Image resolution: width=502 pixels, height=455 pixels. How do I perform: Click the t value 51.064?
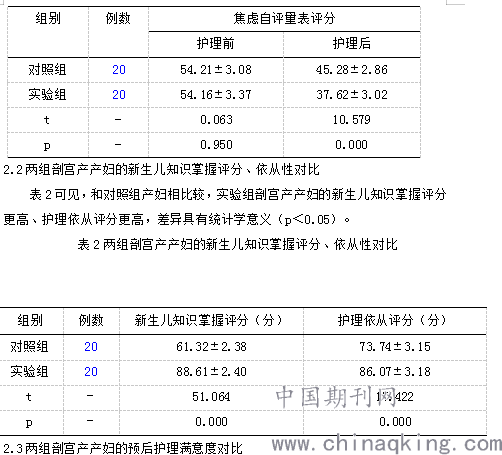tap(211, 397)
